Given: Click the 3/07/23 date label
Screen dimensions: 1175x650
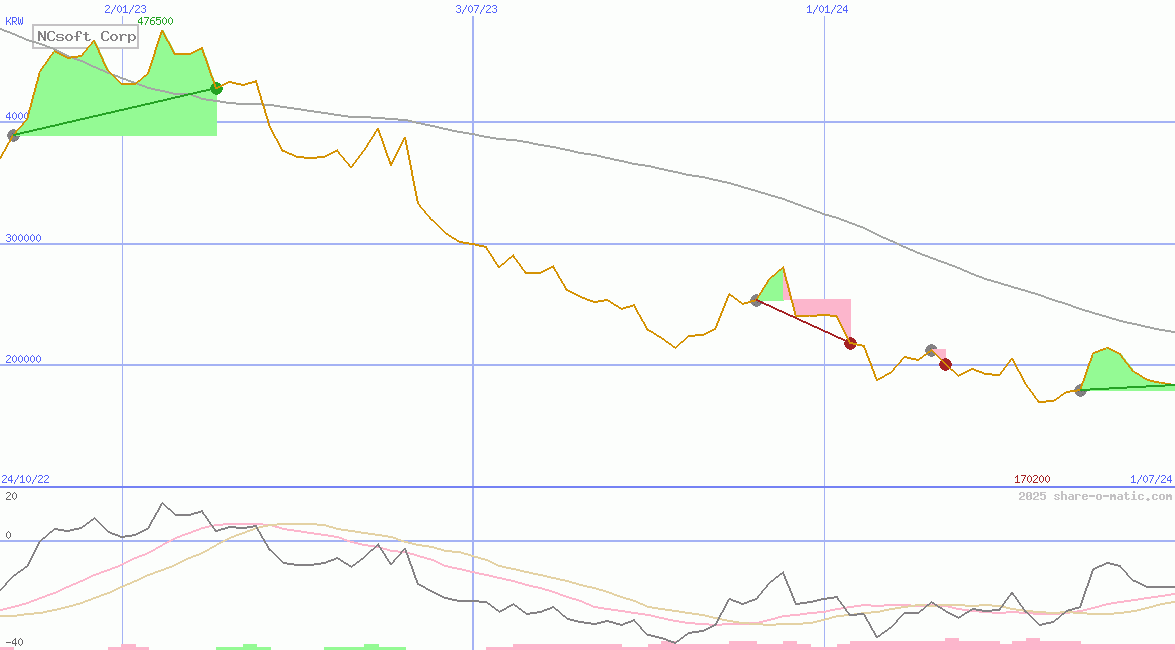Looking at the screenshot, I should [x=476, y=9].
